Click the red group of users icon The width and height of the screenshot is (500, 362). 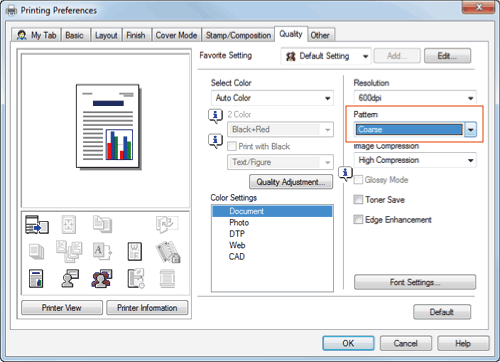102,279
